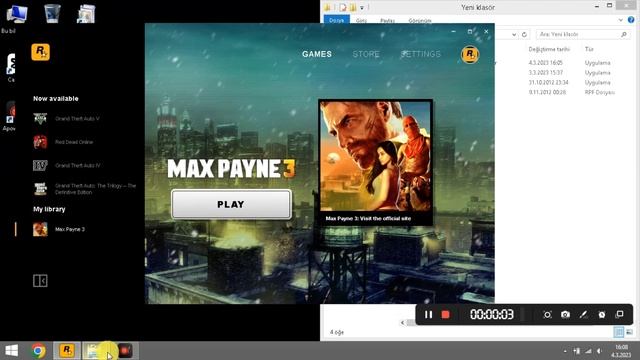Open the taskbar clock and date
Screen dimensions: 640x360
coord(621,351)
